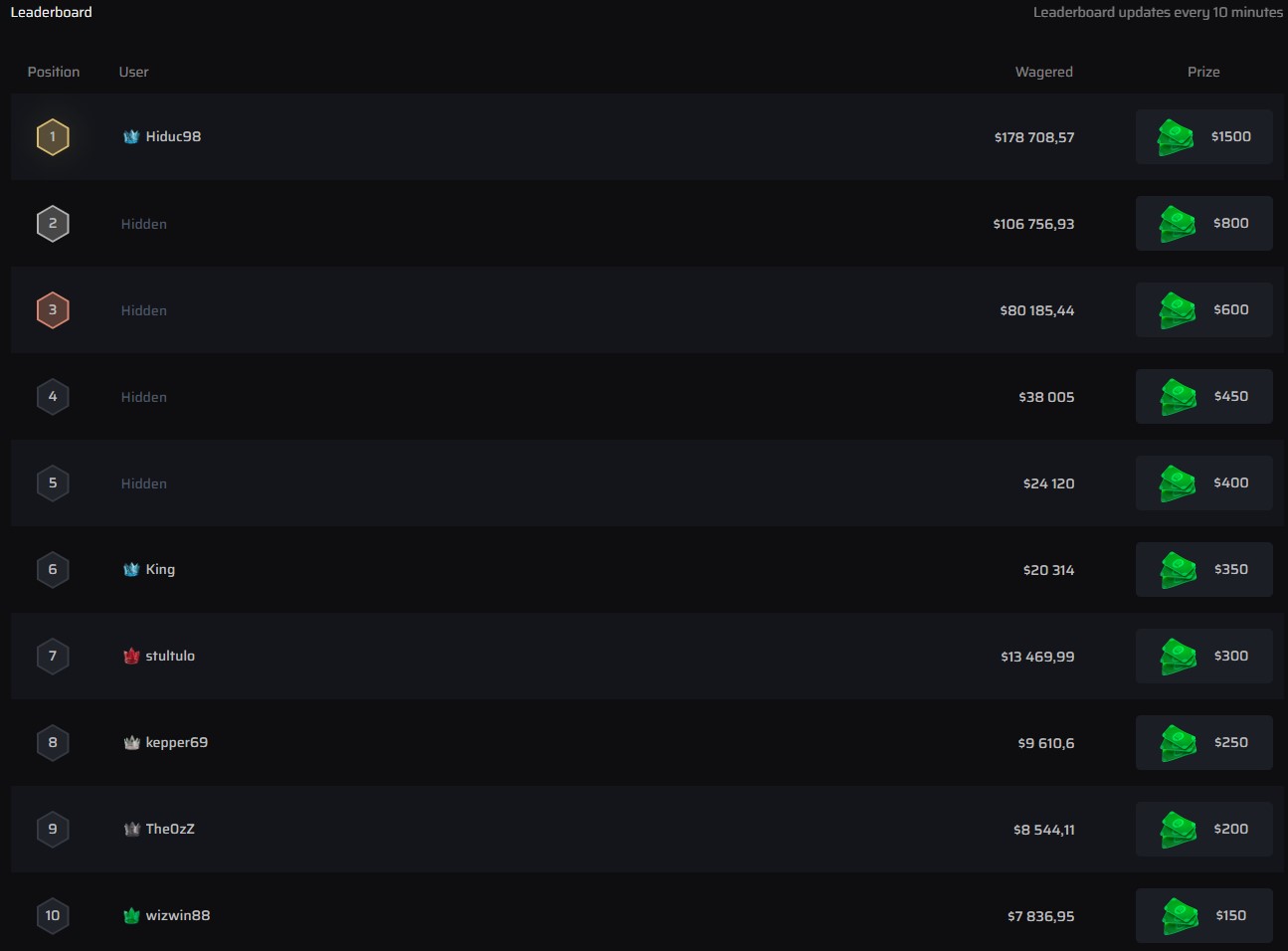
Task: Click the Prize column header
Action: [1202, 72]
